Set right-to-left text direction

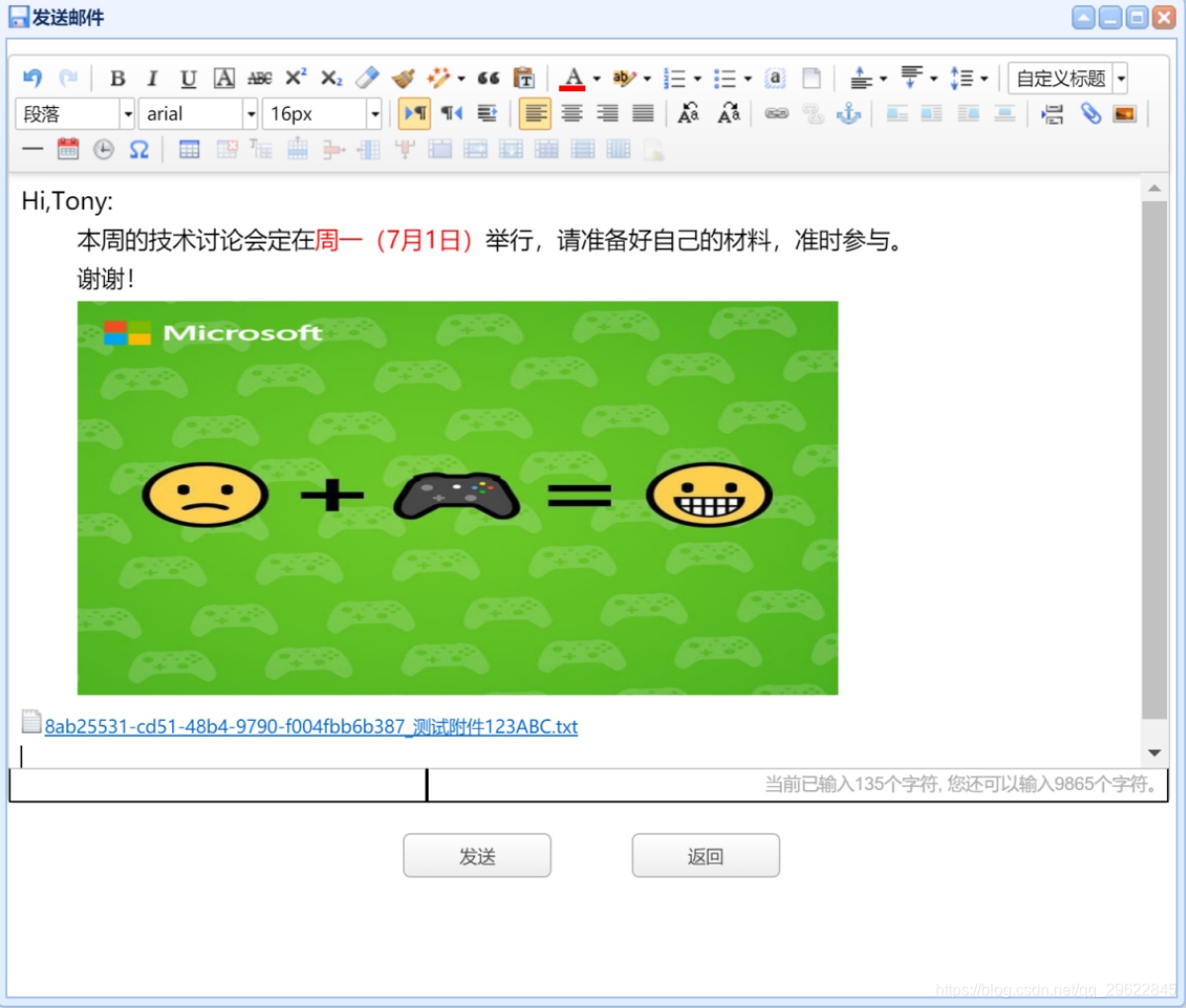pyautogui.click(x=451, y=114)
